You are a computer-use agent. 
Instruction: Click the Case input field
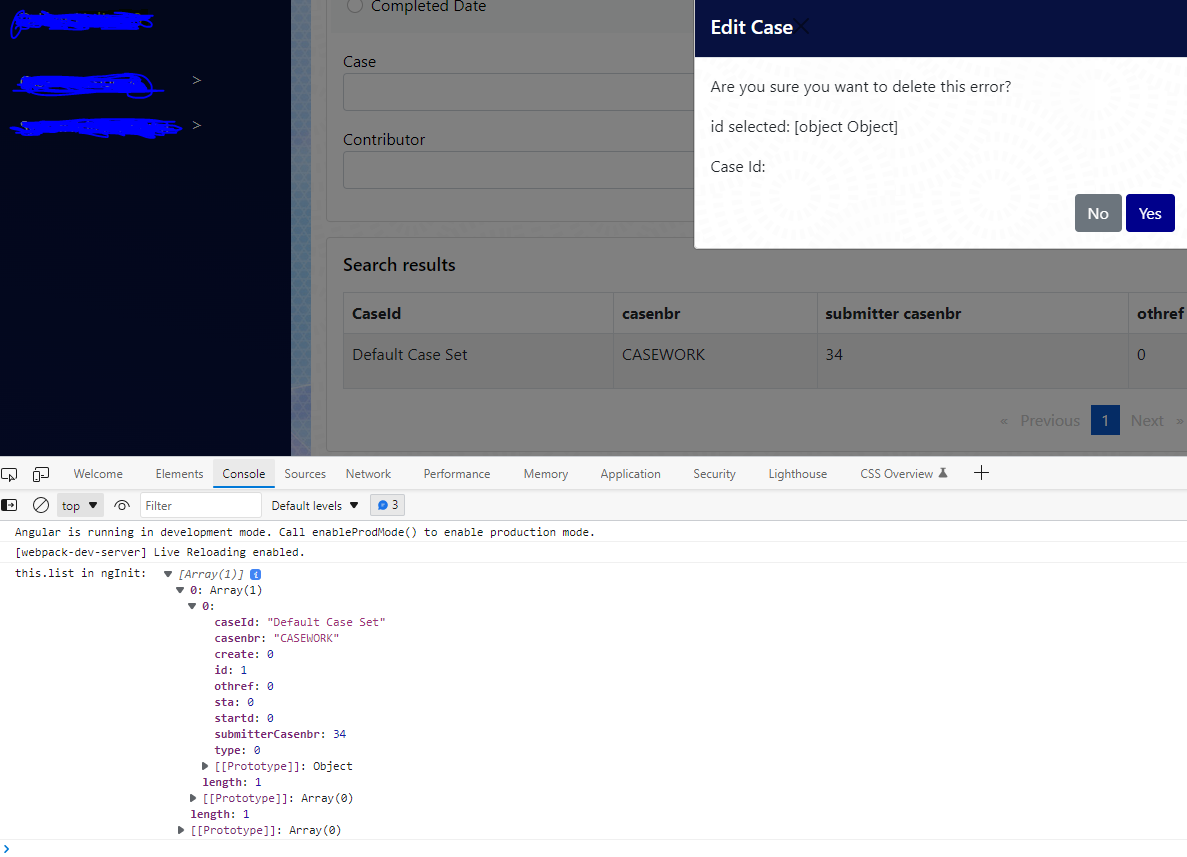click(519, 92)
